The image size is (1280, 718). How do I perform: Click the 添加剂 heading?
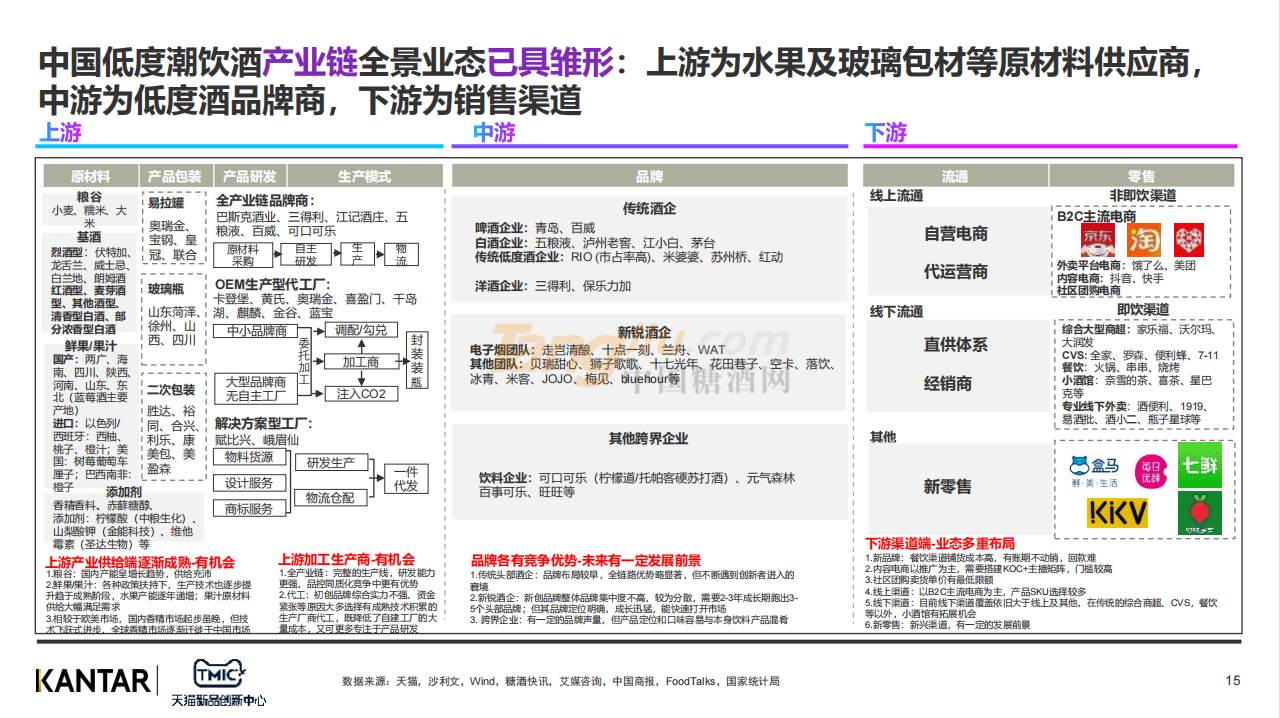click(123, 493)
